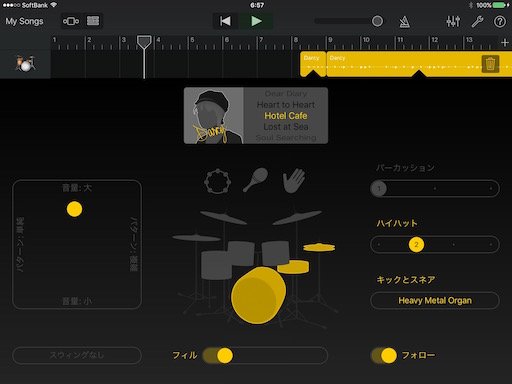Screen dimensions: 512x384
Task: Open the help question mark icon
Action: (499, 22)
